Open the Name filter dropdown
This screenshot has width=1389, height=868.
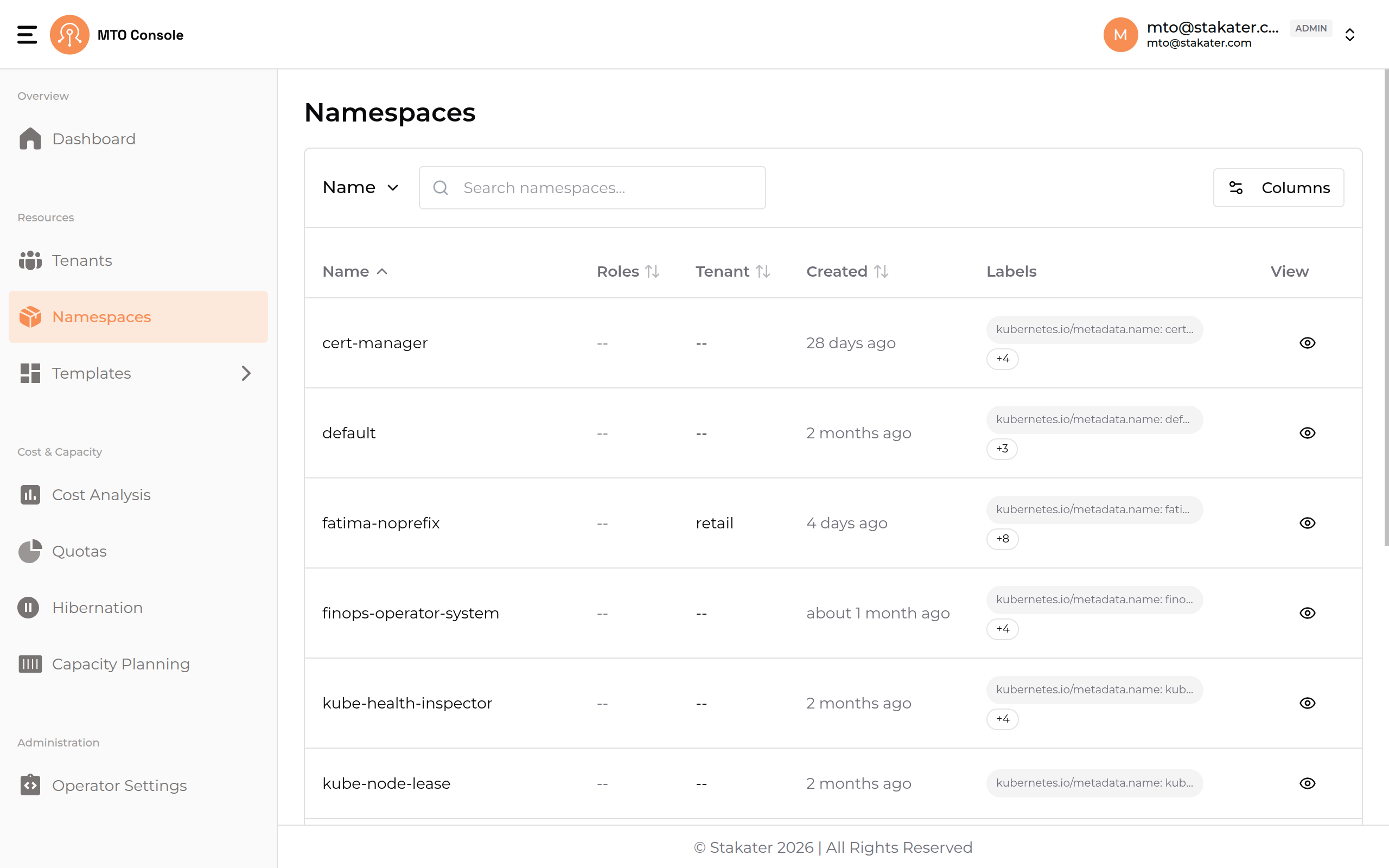click(360, 188)
